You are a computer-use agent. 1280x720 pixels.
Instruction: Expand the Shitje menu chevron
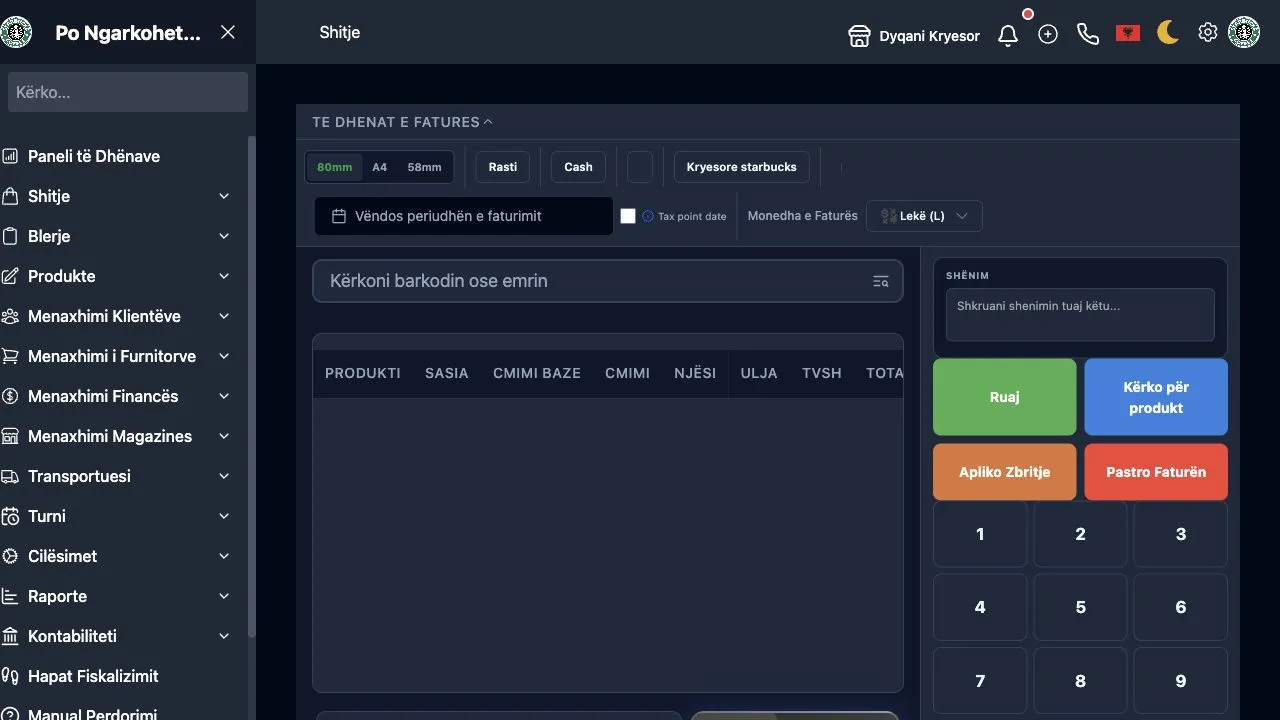224,196
